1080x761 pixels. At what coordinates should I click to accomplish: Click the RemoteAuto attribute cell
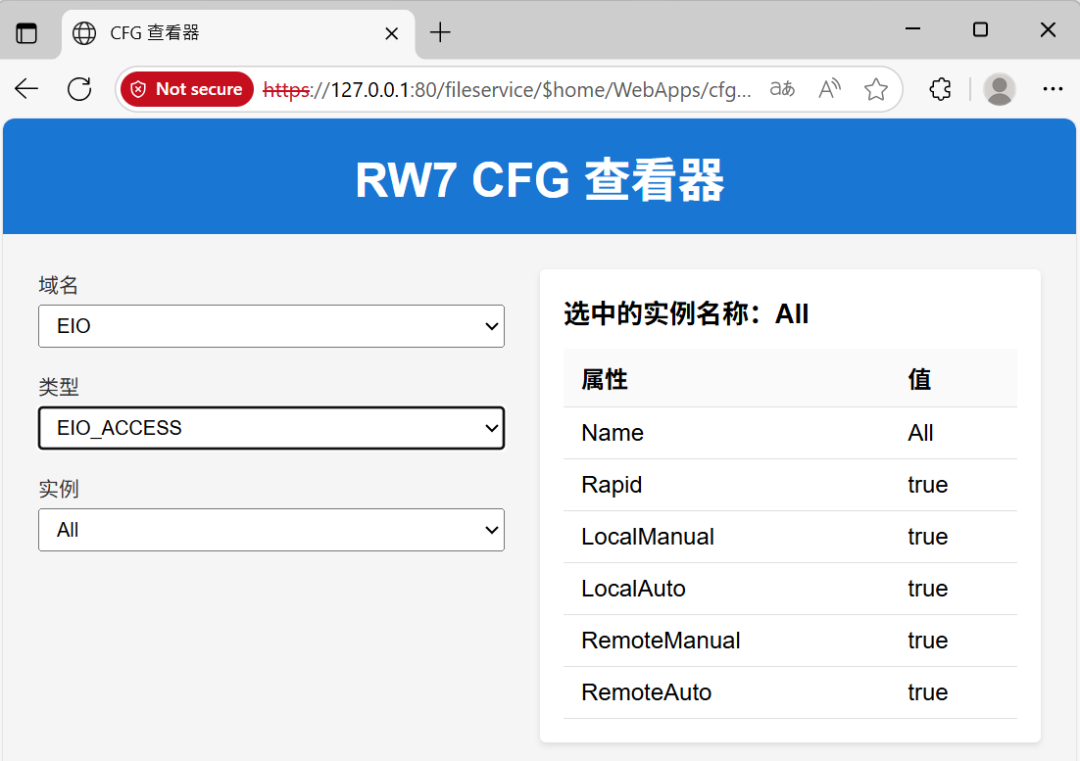point(646,692)
